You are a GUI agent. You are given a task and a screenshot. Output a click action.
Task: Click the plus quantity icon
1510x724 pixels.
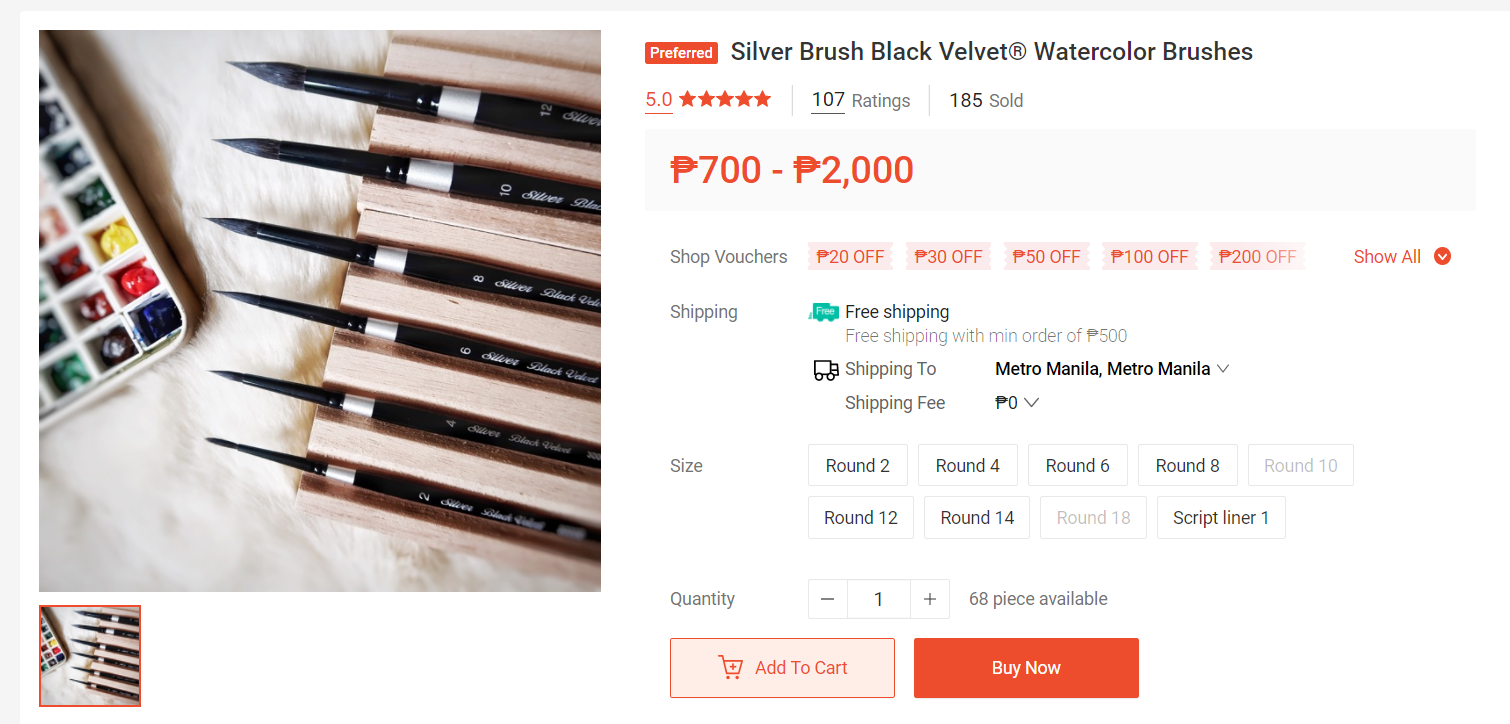(x=930, y=599)
